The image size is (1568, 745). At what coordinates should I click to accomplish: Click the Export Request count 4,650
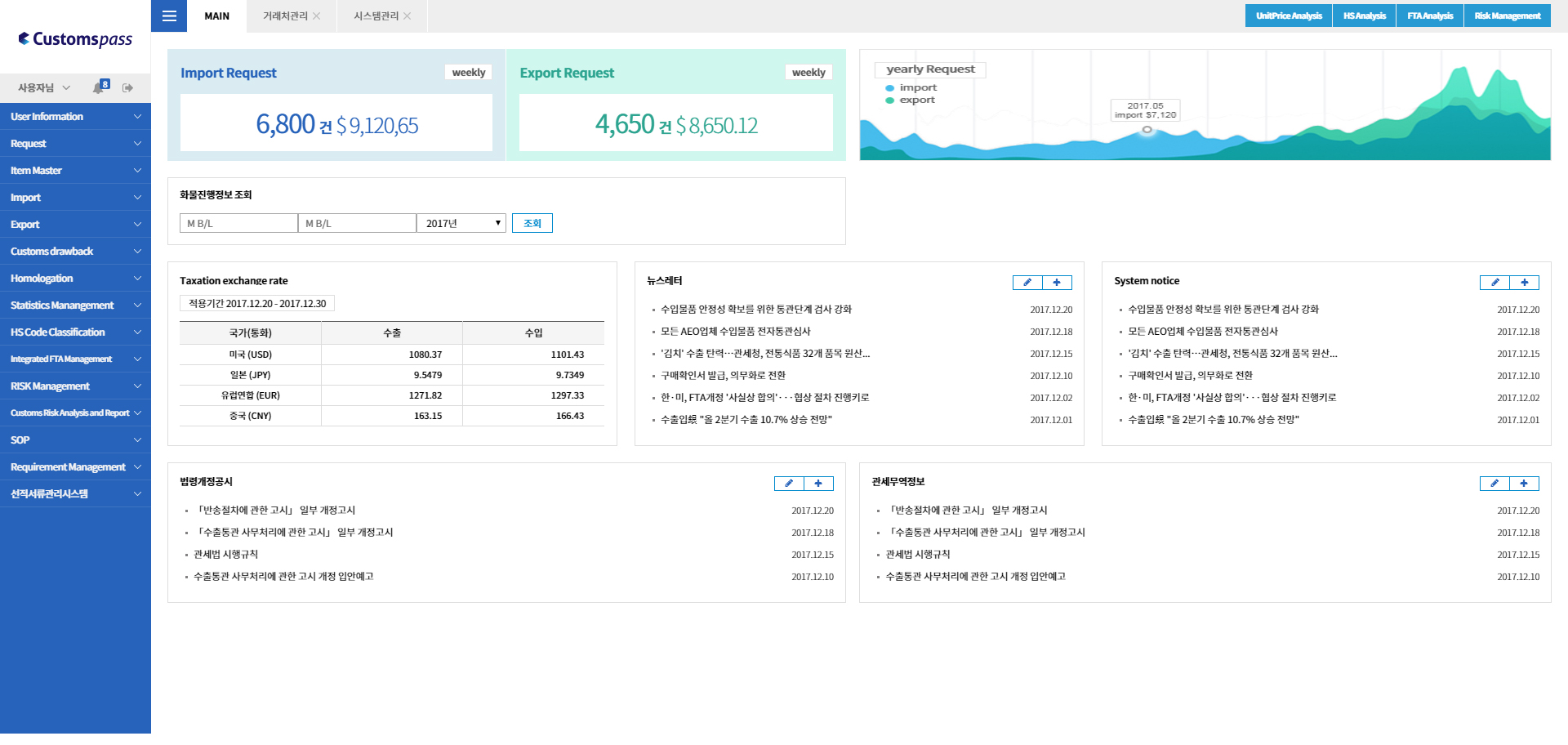[625, 124]
